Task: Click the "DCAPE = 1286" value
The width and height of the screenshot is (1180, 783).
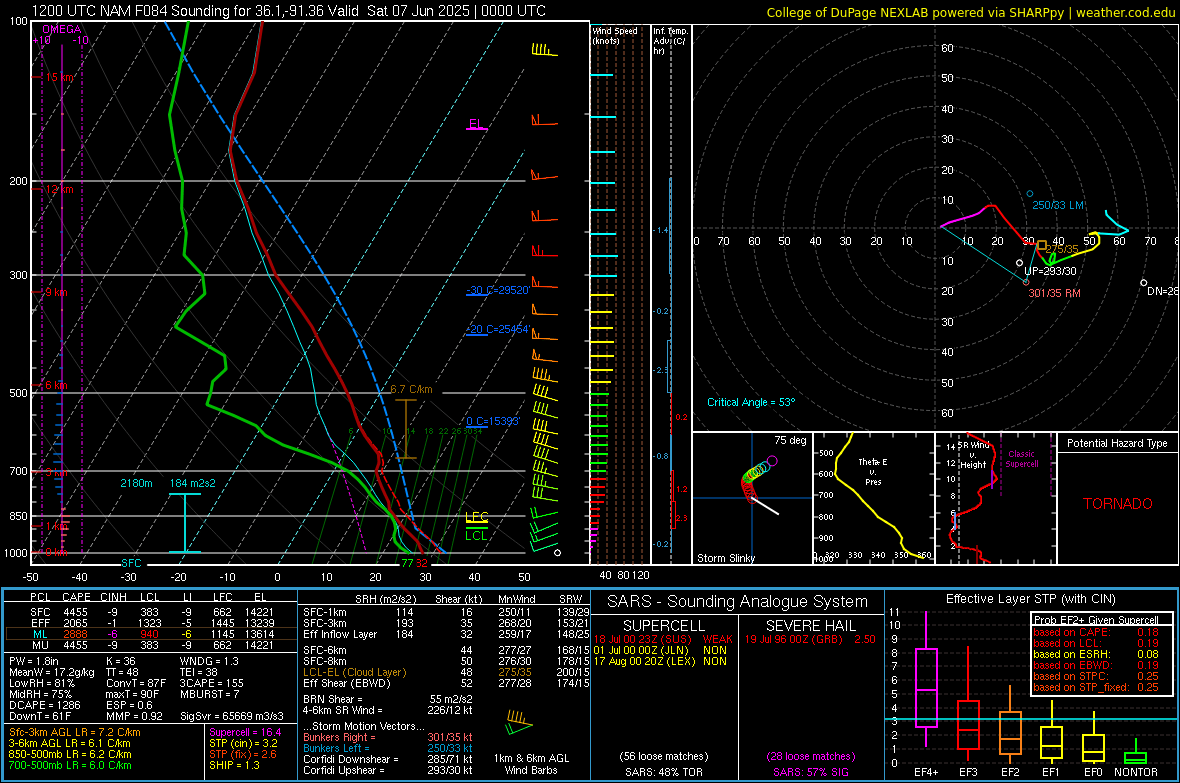Action: [44, 705]
